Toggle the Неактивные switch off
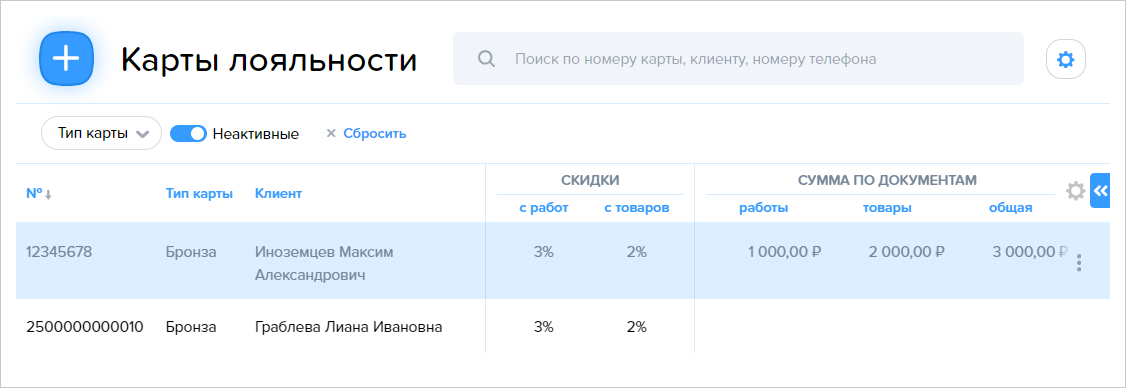Image resolution: width=1126 pixels, height=388 pixels. 188,134
